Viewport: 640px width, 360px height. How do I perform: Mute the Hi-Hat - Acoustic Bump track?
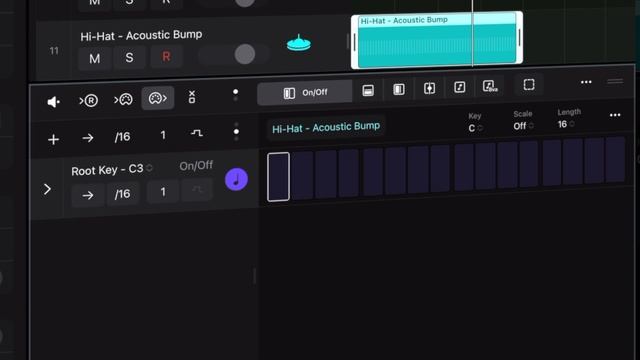tap(95, 58)
